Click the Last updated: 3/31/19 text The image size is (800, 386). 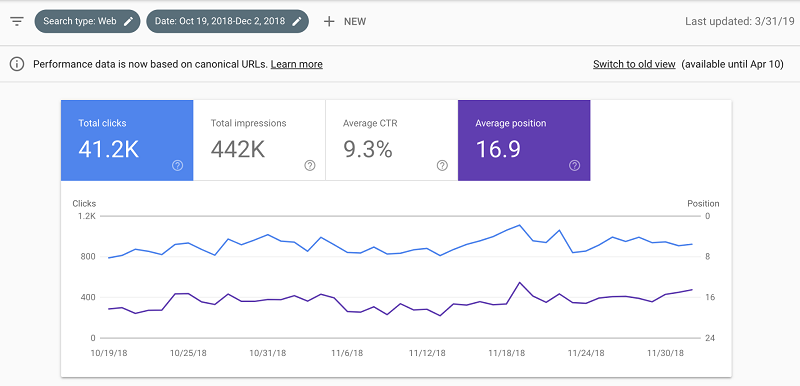(740, 21)
